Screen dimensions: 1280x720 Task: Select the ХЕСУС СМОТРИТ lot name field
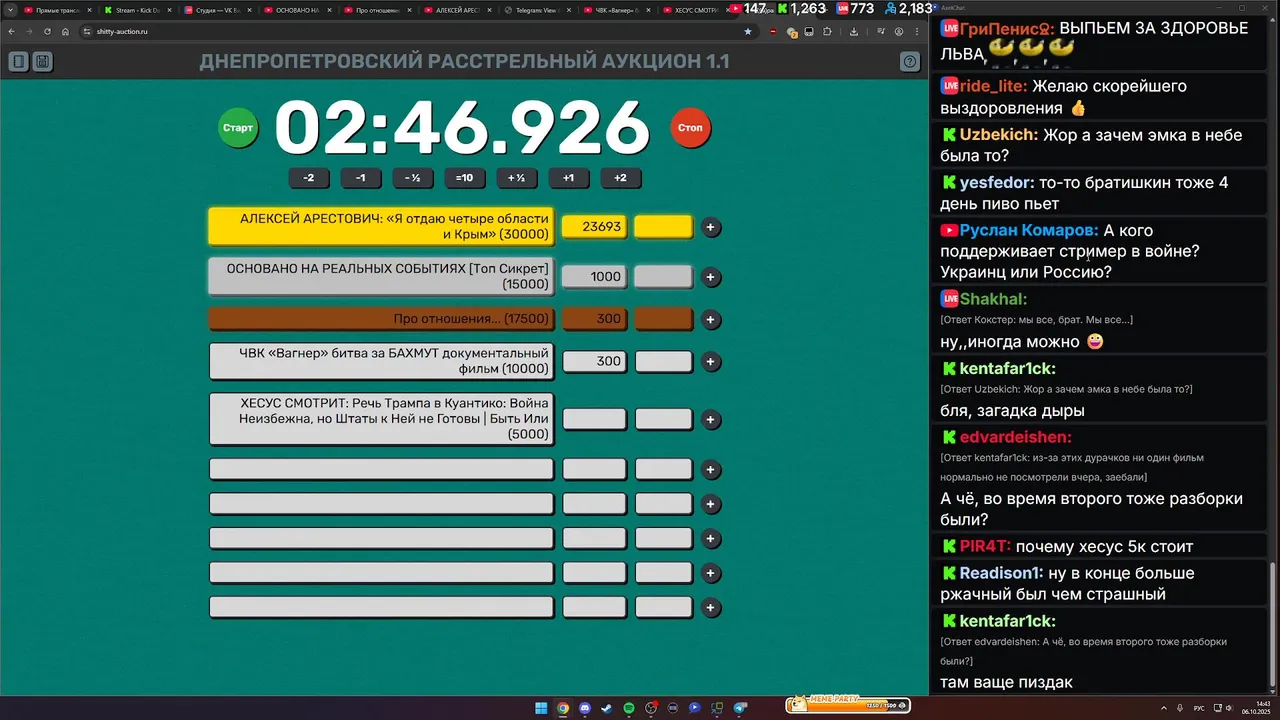point(381,419)
